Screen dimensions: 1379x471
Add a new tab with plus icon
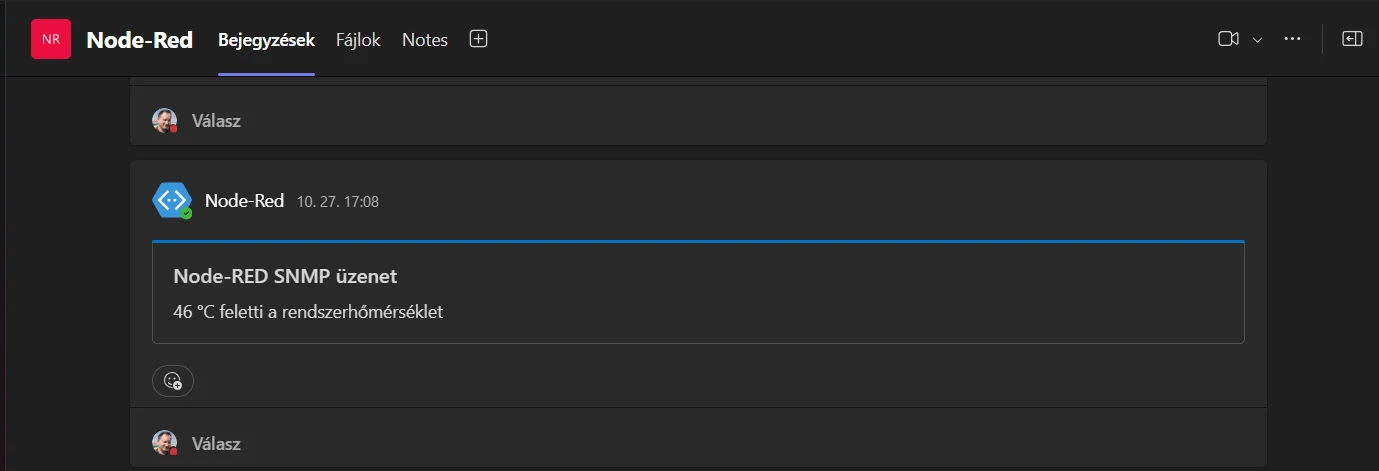click(478, 39)
